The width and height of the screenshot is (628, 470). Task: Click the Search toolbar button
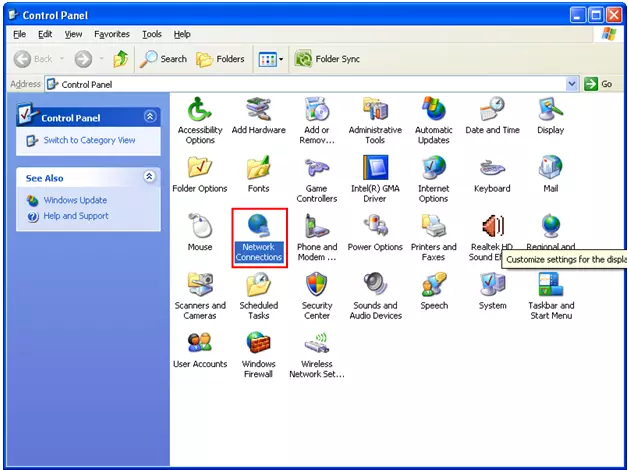coord(163,59)
